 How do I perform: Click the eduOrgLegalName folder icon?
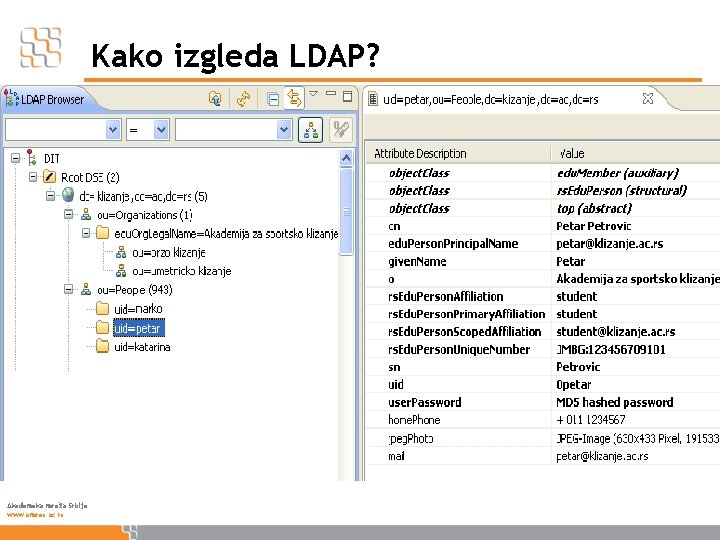[x=102, y=233]
